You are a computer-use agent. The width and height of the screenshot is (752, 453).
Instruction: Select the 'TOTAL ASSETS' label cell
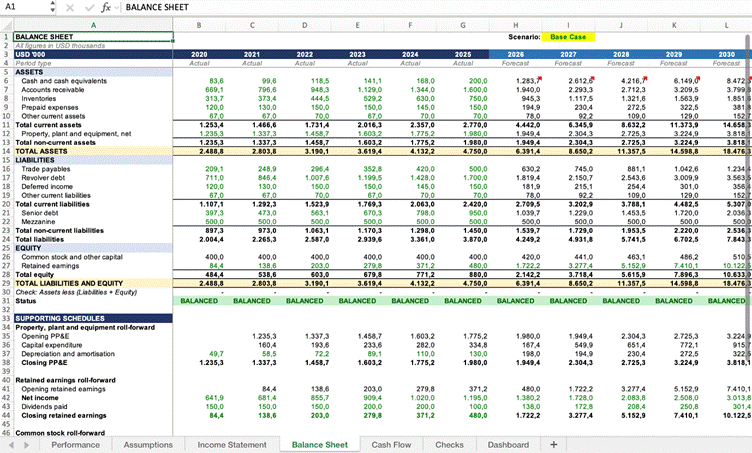click(x=94, y=151)
